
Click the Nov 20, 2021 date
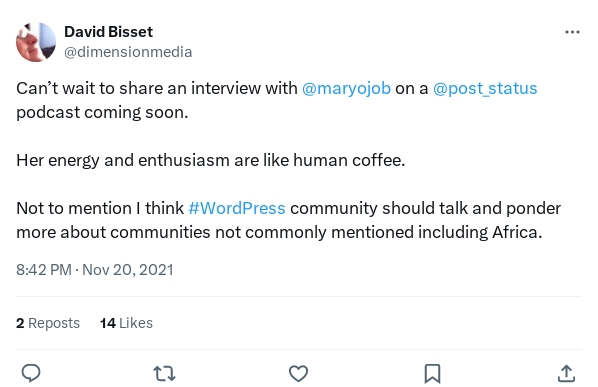(128, 270)
